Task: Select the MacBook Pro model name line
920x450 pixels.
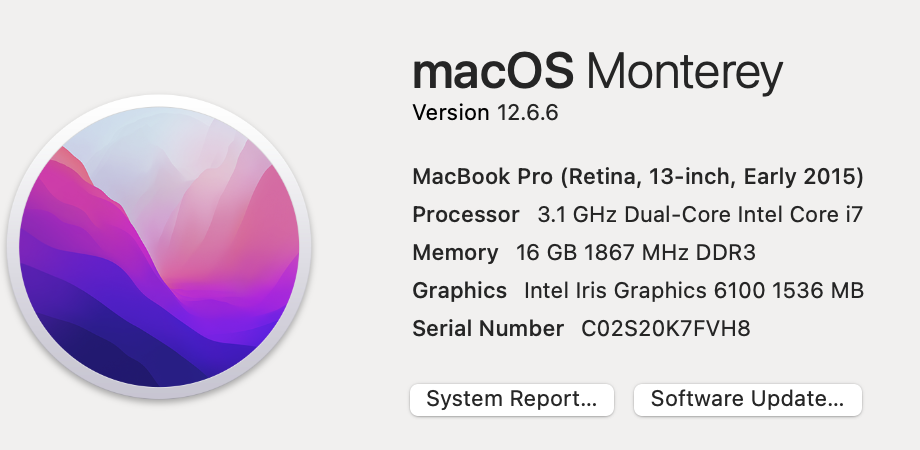Action: (x=638, y=177)
